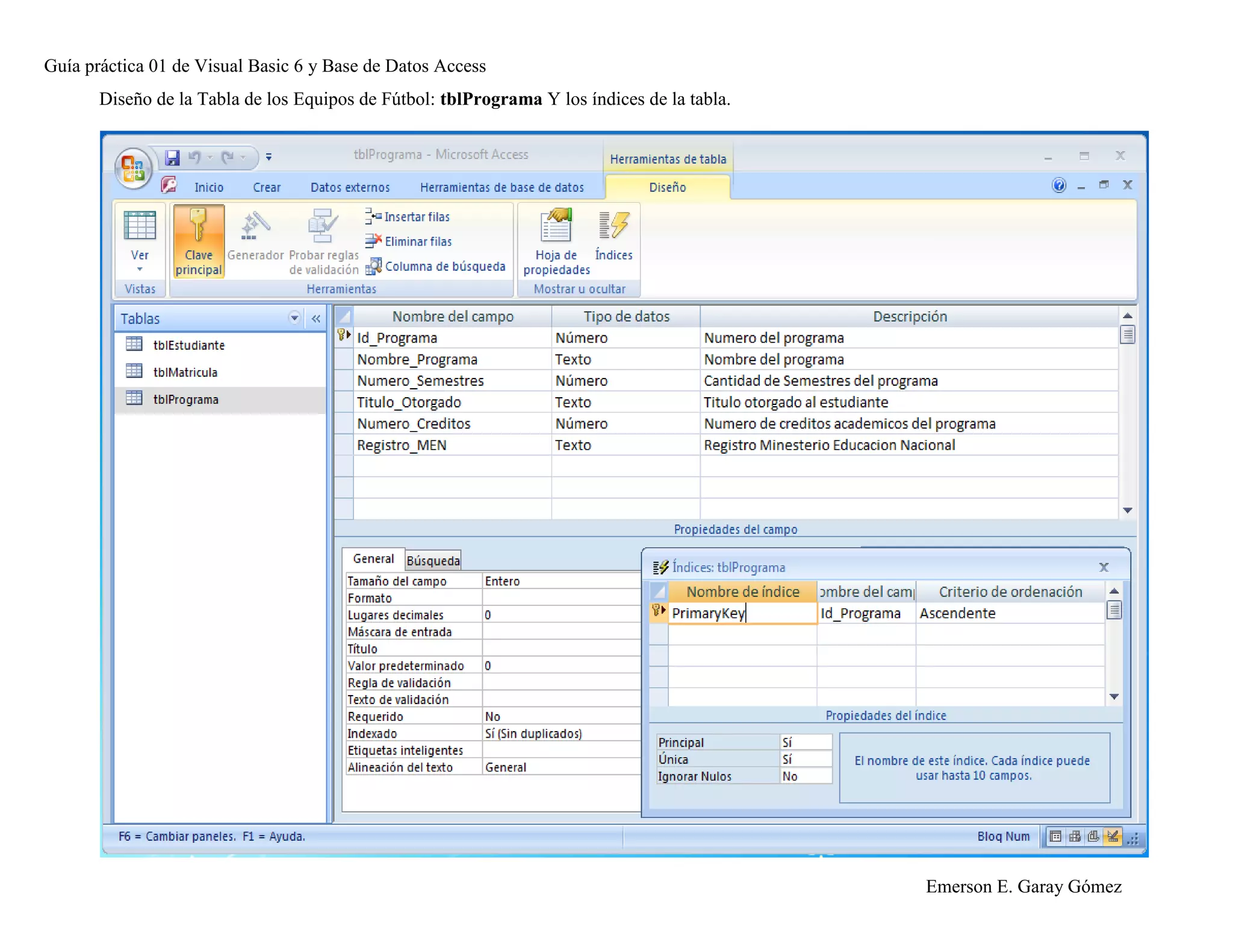
Task: Click the select-all corner of field grid
Action: [344, 316]
